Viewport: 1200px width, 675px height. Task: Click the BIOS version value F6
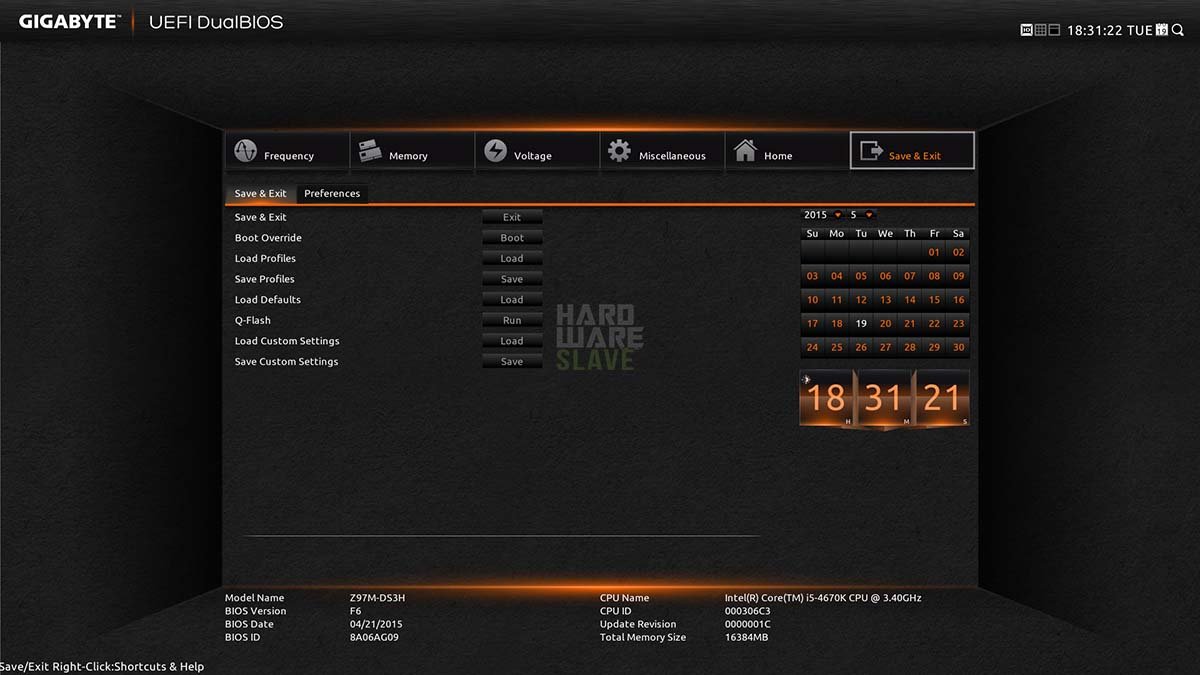[x=356, y=611]
